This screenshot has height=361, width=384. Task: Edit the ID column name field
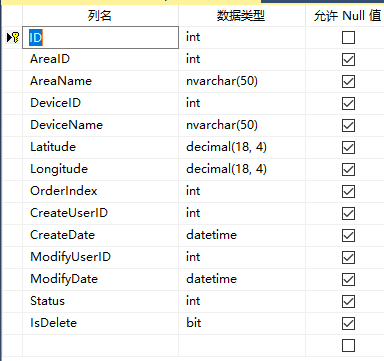click(x=100, y=37)
